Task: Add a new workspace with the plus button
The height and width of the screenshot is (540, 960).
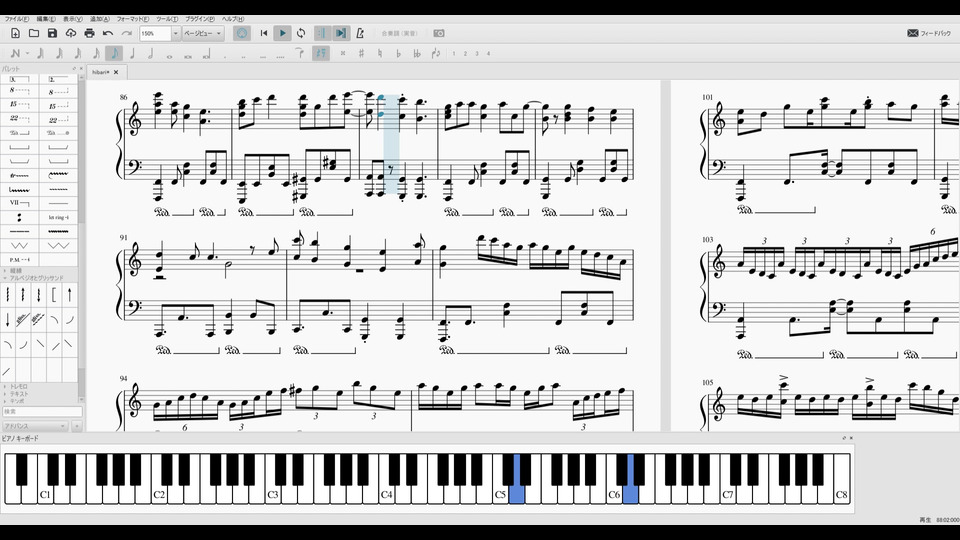Action: click(77, 426)
